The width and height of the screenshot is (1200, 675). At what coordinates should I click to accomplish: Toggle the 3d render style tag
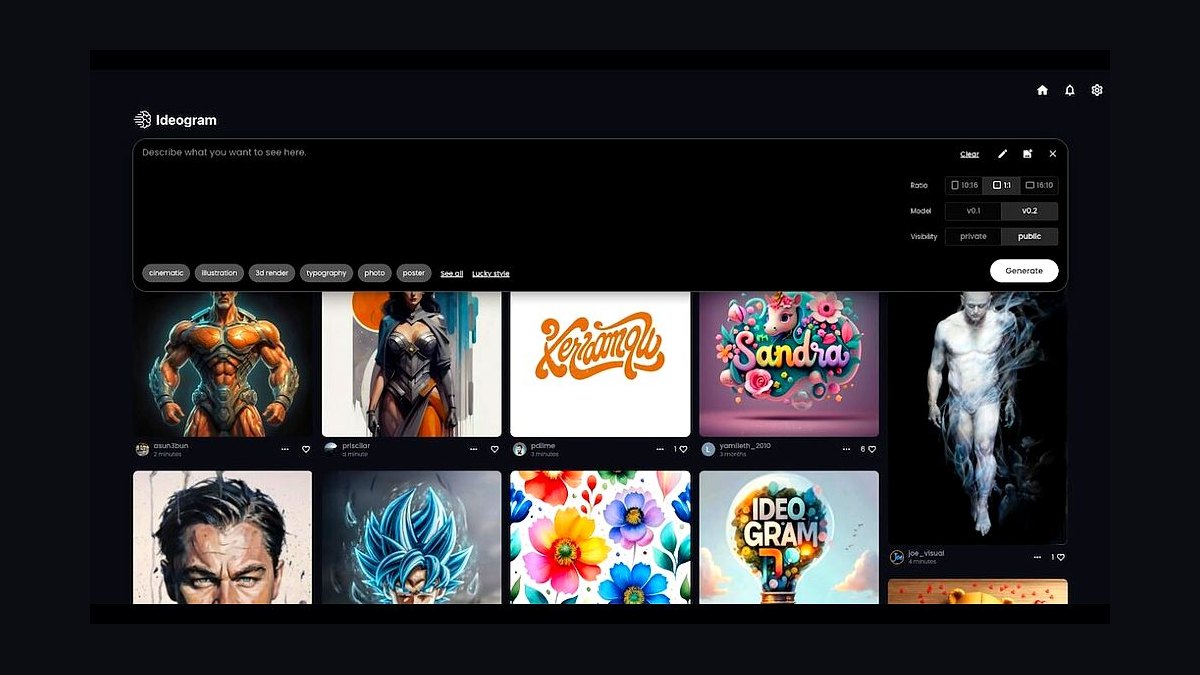[272, 273]
